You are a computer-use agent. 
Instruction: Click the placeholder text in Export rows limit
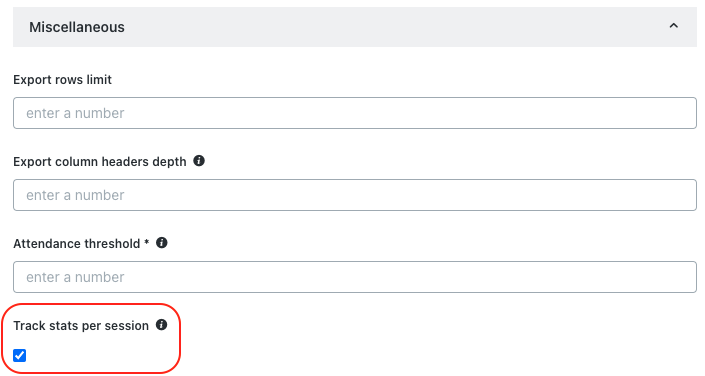tap(75, 113)
